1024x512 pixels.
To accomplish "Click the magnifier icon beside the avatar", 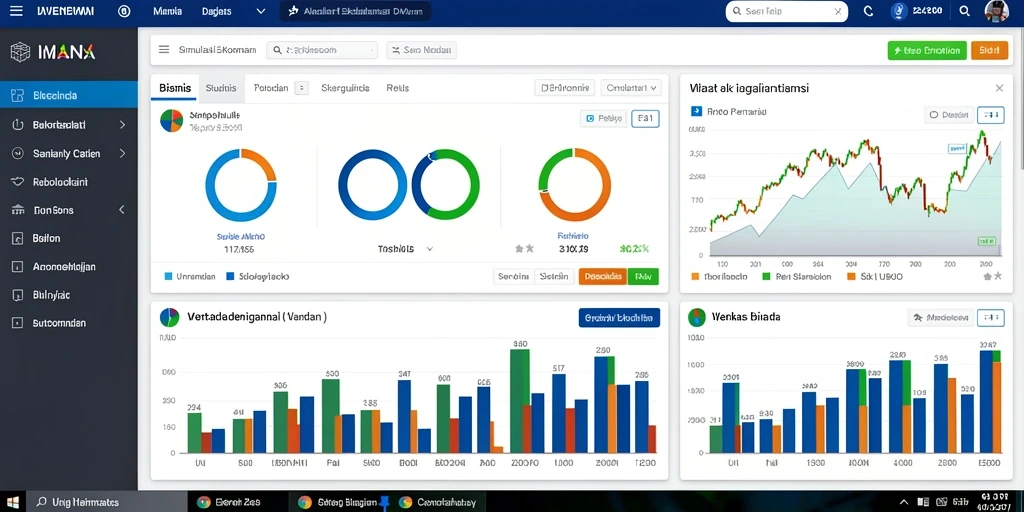I will [965, 11].
